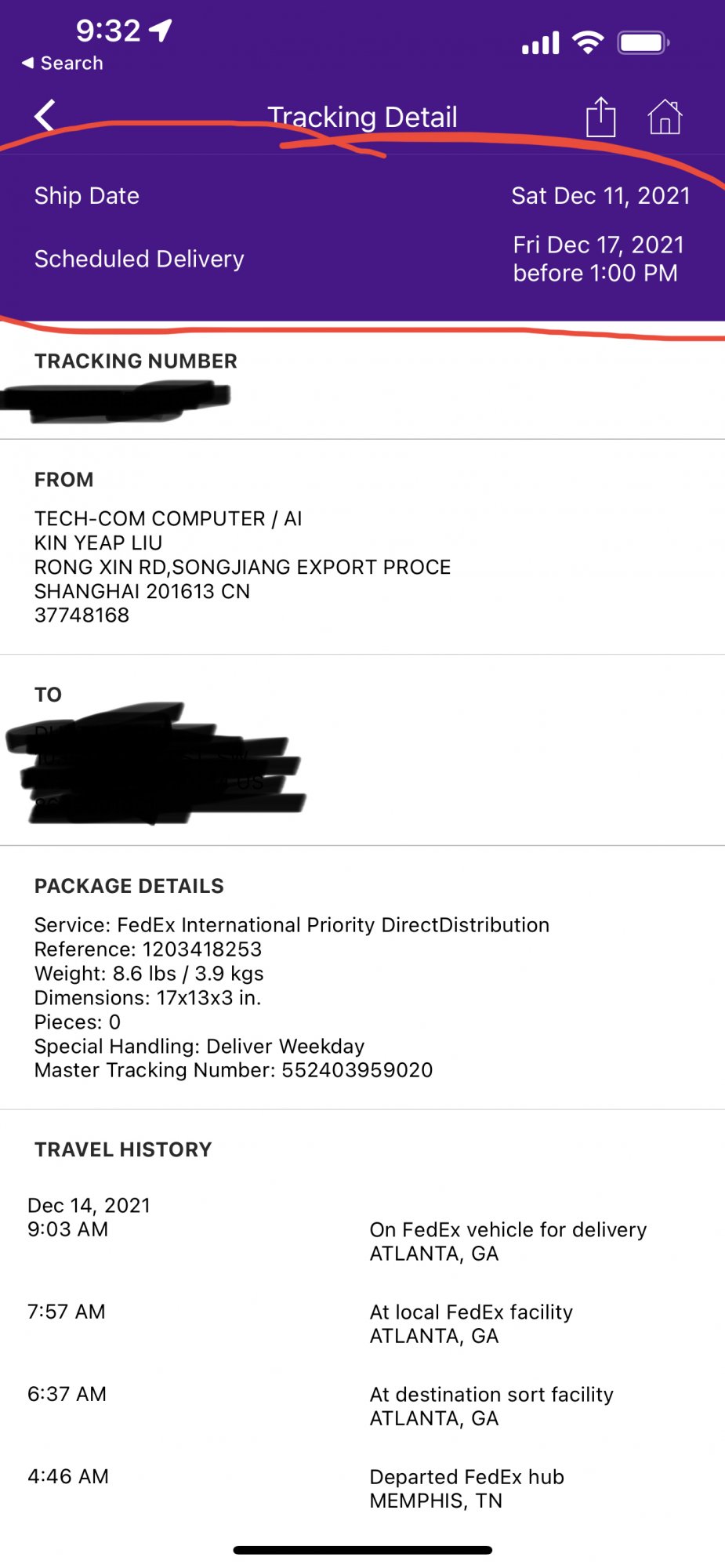Tap the sender phone number 37748168

pos(82,615)
